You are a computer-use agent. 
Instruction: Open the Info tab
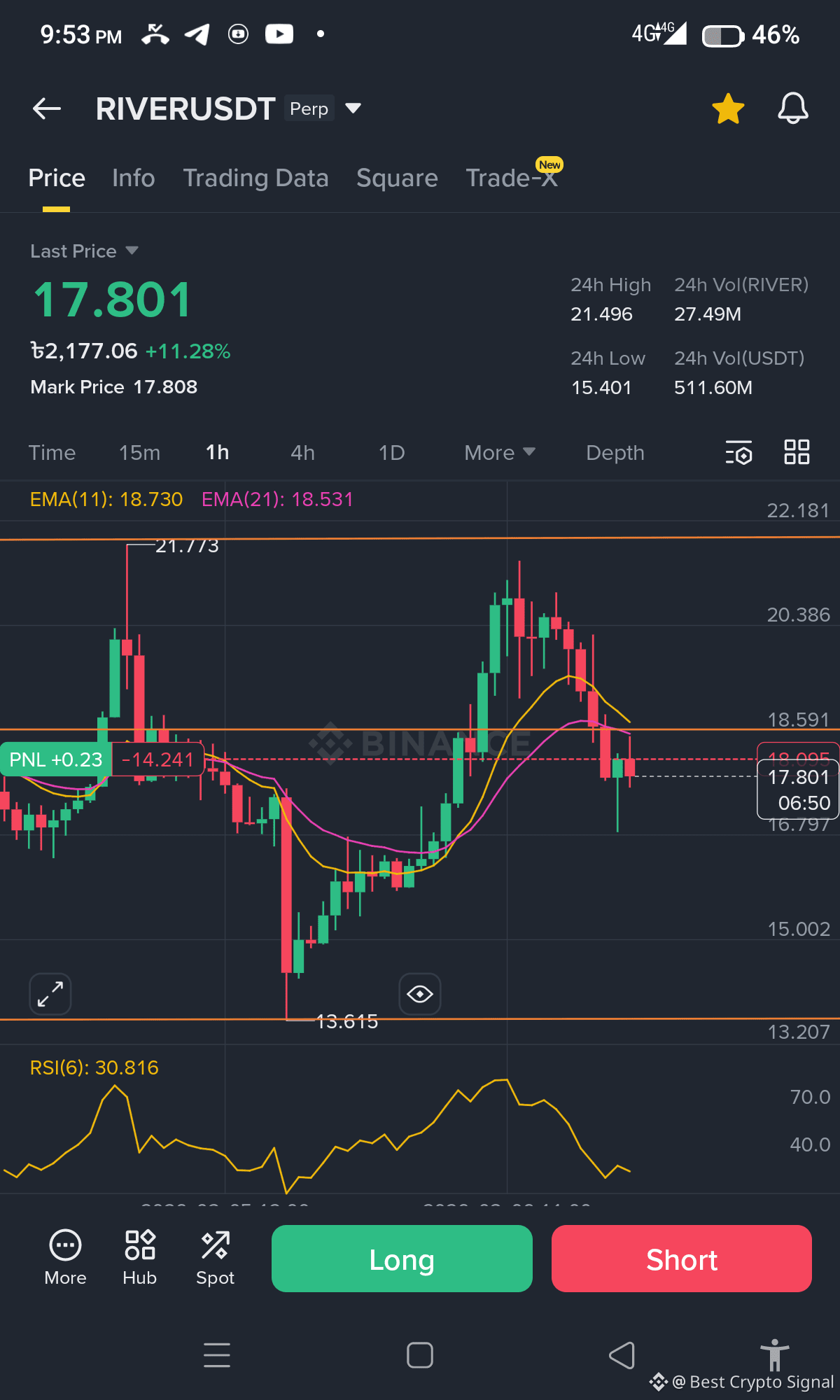[x=134, y=178]
